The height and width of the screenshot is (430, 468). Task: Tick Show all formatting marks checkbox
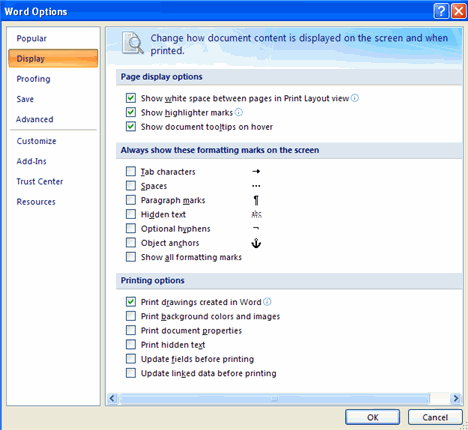(x=131, y=257)
